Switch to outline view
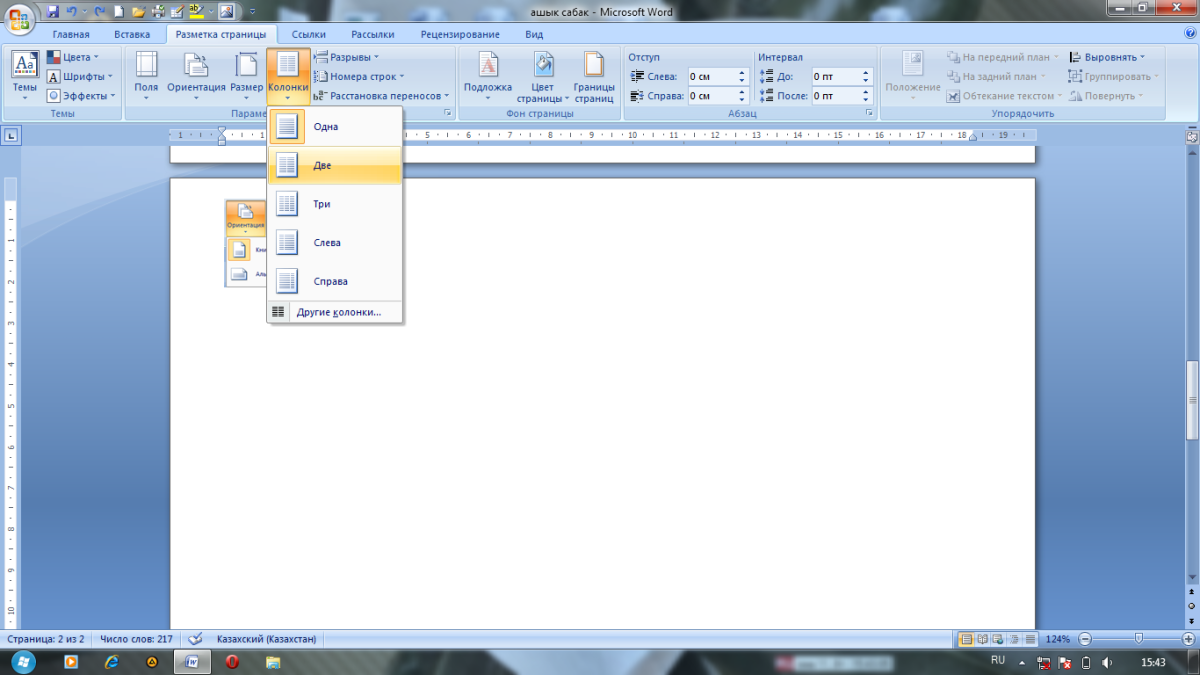Viewport: 1200px width, 675px height. pyautogui.click(x=1015, y=638)
